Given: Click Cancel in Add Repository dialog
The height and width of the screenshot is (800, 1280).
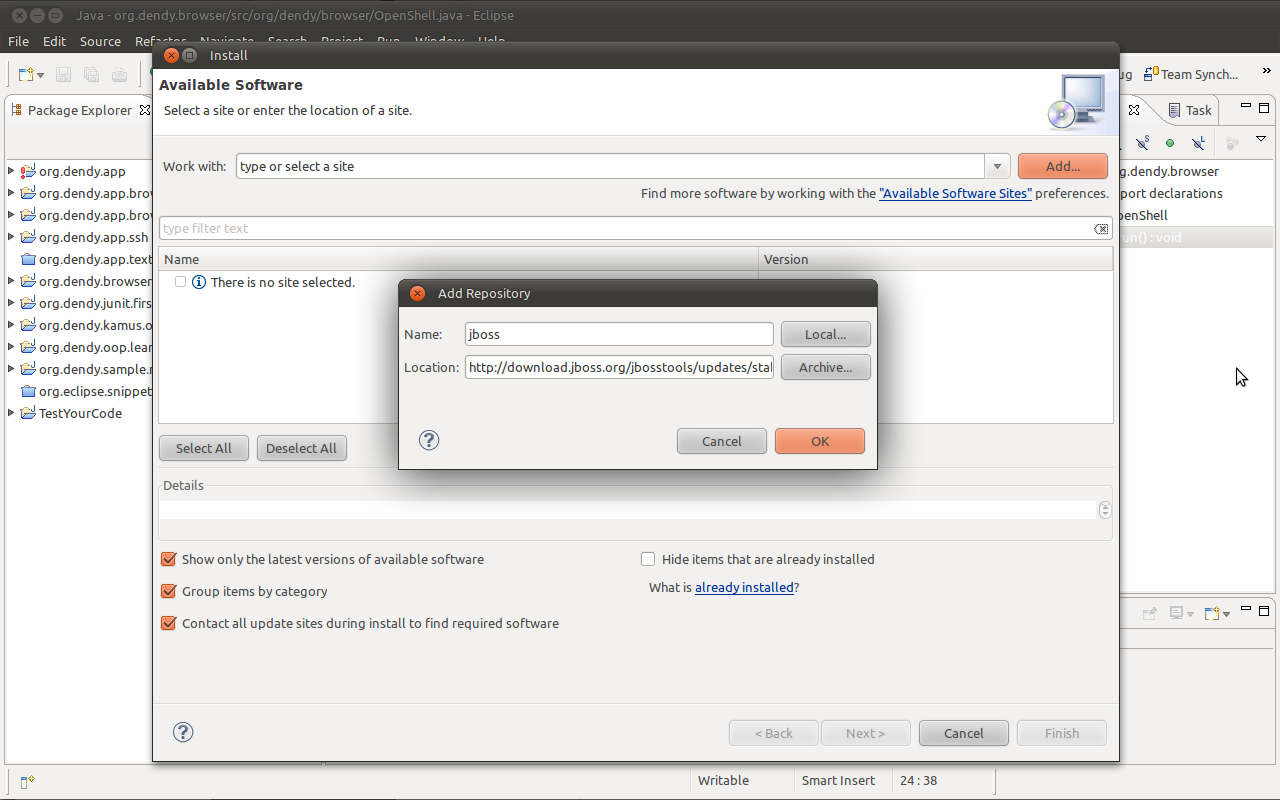Looking at the screenshot, I should coord(722,441).
